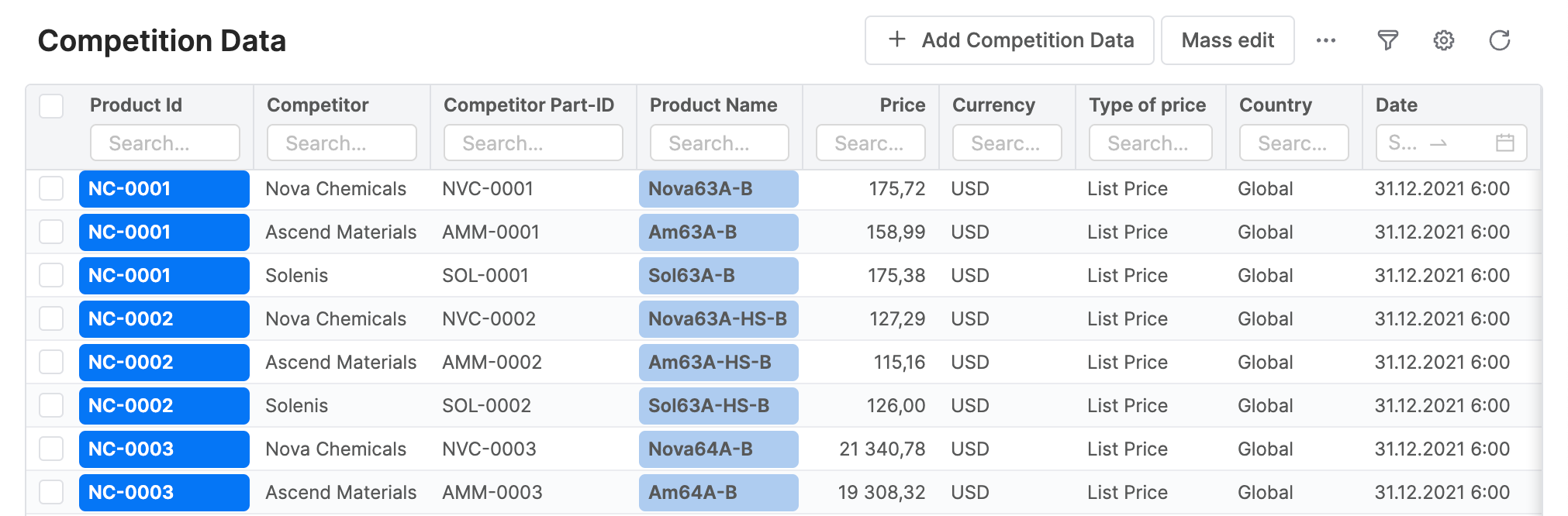The image size is (1568, 516).
Task: Toggle the select-all header checkbox
Action: click(x=51, y=105)
